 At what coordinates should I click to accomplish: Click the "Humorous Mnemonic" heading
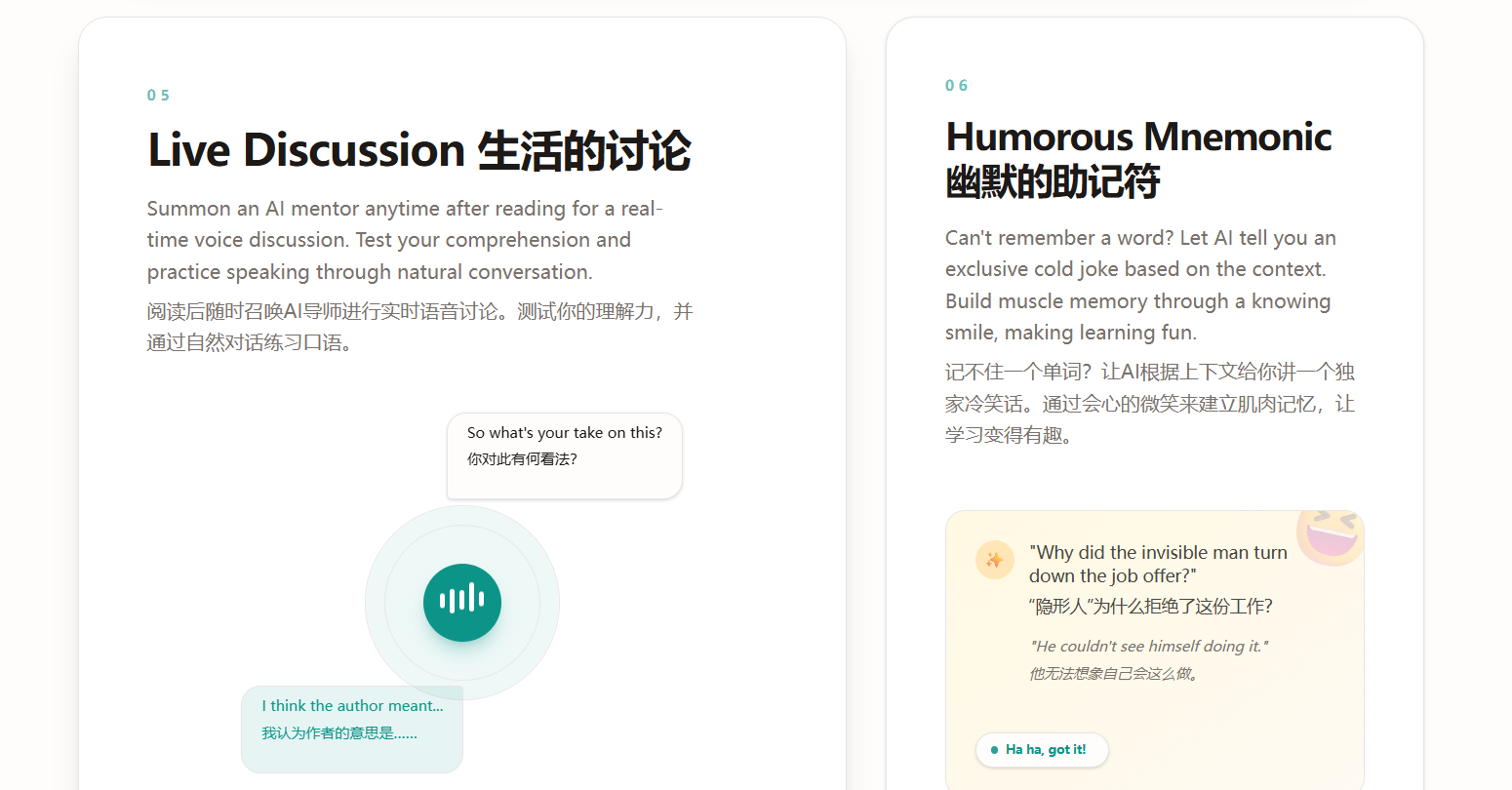pyautogui.click(x=1138, y=137)
